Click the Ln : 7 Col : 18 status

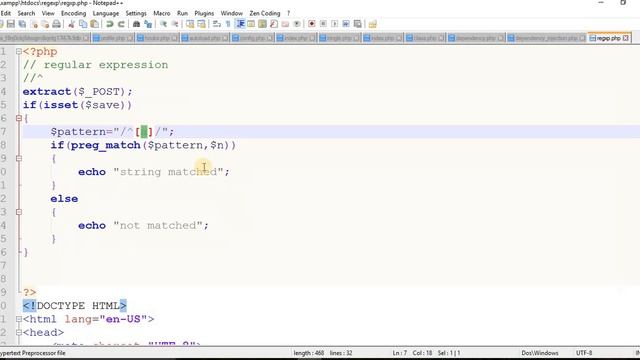412,353
